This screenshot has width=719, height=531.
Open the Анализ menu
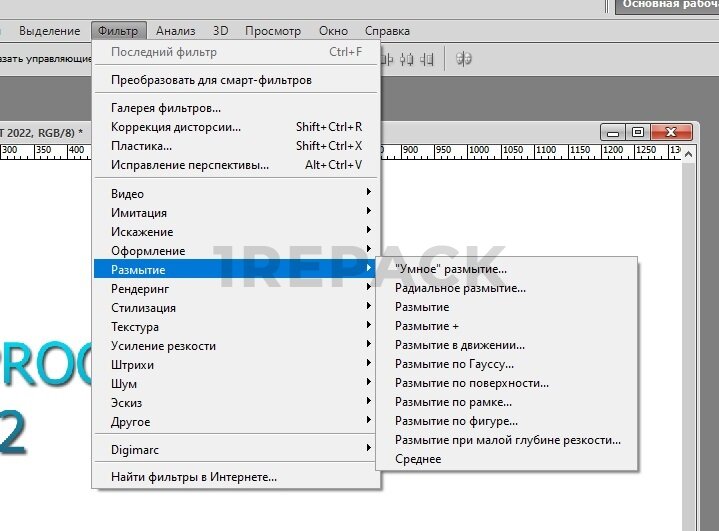tap(177, 31)
